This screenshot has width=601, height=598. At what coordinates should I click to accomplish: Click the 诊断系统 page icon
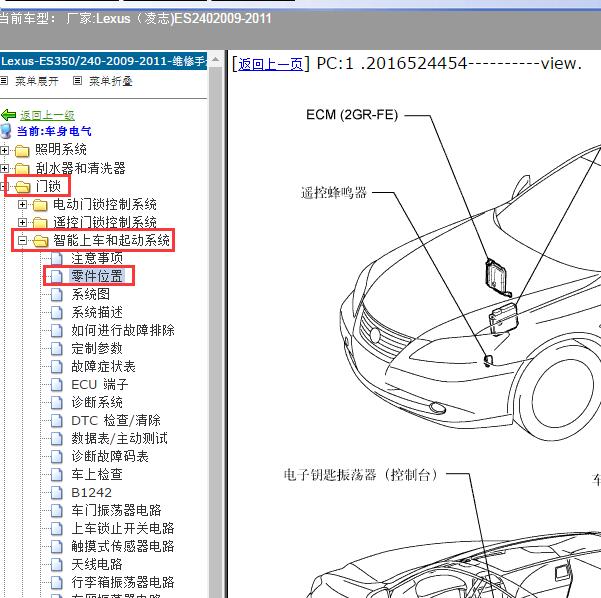tap(57, 402)
